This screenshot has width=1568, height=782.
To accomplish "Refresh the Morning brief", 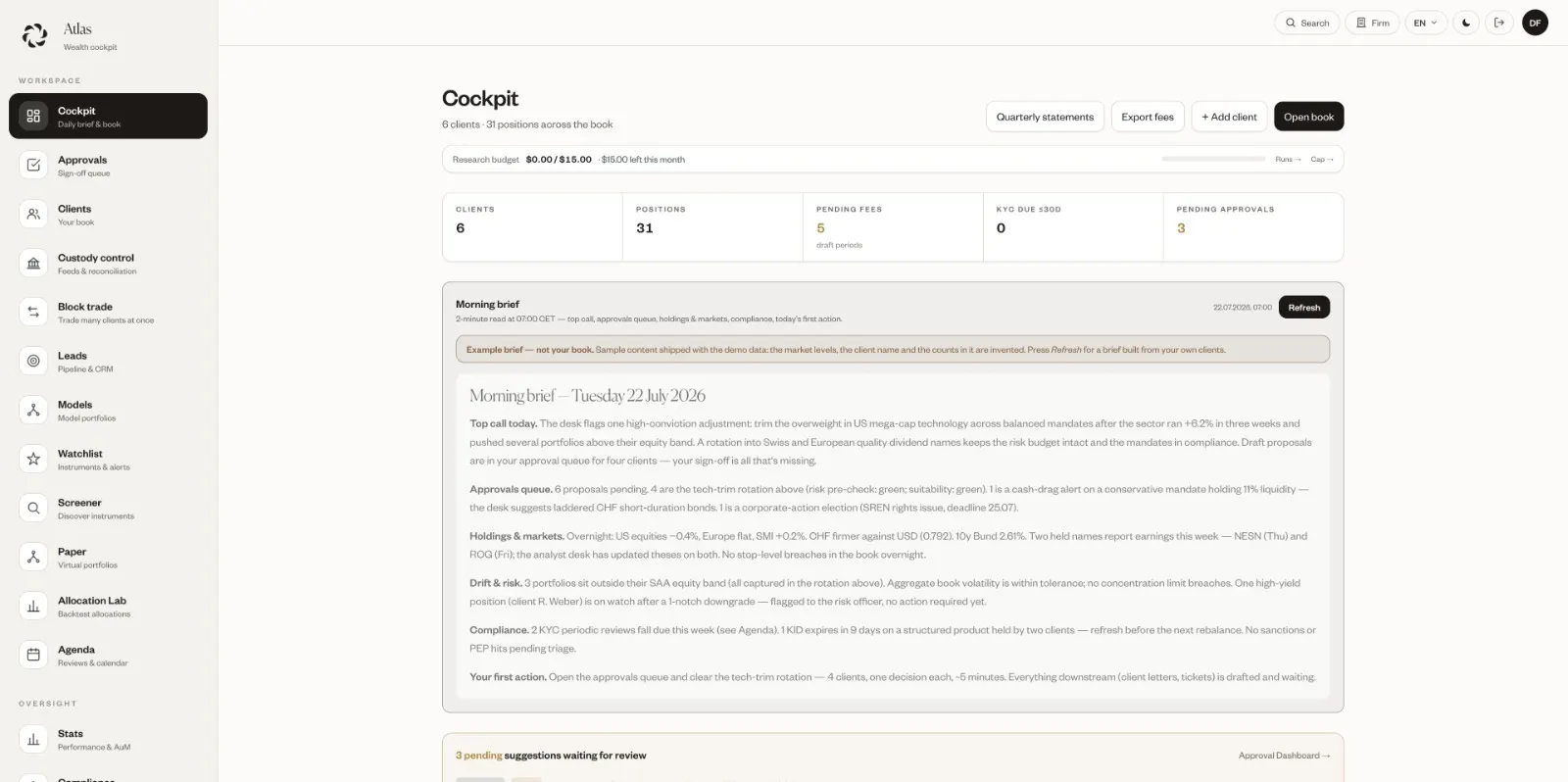I will 1304,308.
